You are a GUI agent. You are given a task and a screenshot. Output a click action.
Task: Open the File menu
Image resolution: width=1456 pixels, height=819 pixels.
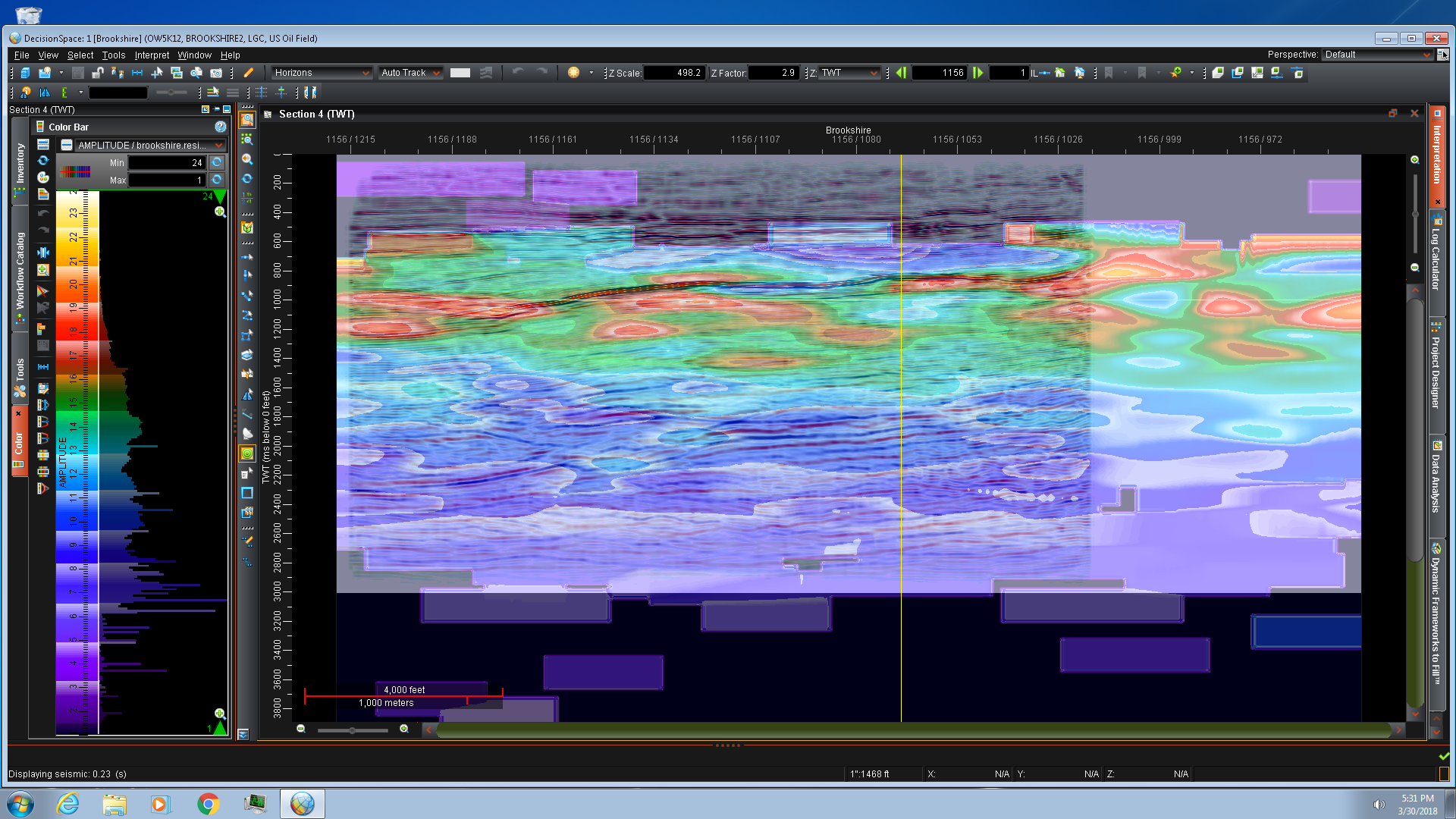pos(21,55)
